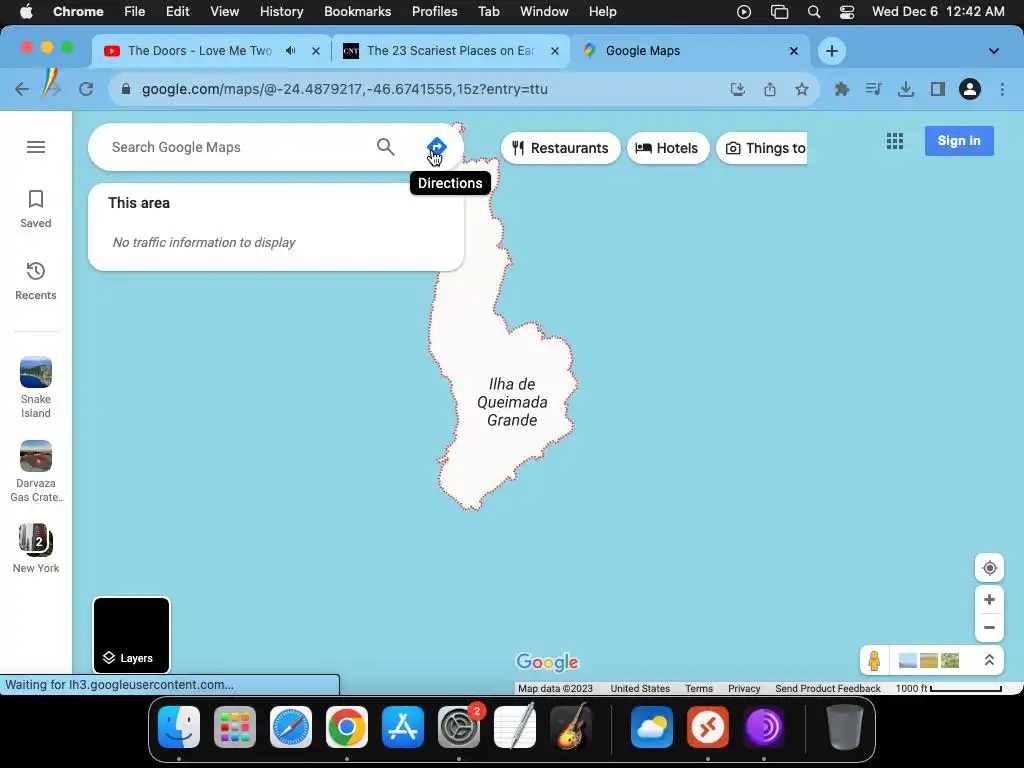
Task: Click the Sign in button
Action: point(959,141)
